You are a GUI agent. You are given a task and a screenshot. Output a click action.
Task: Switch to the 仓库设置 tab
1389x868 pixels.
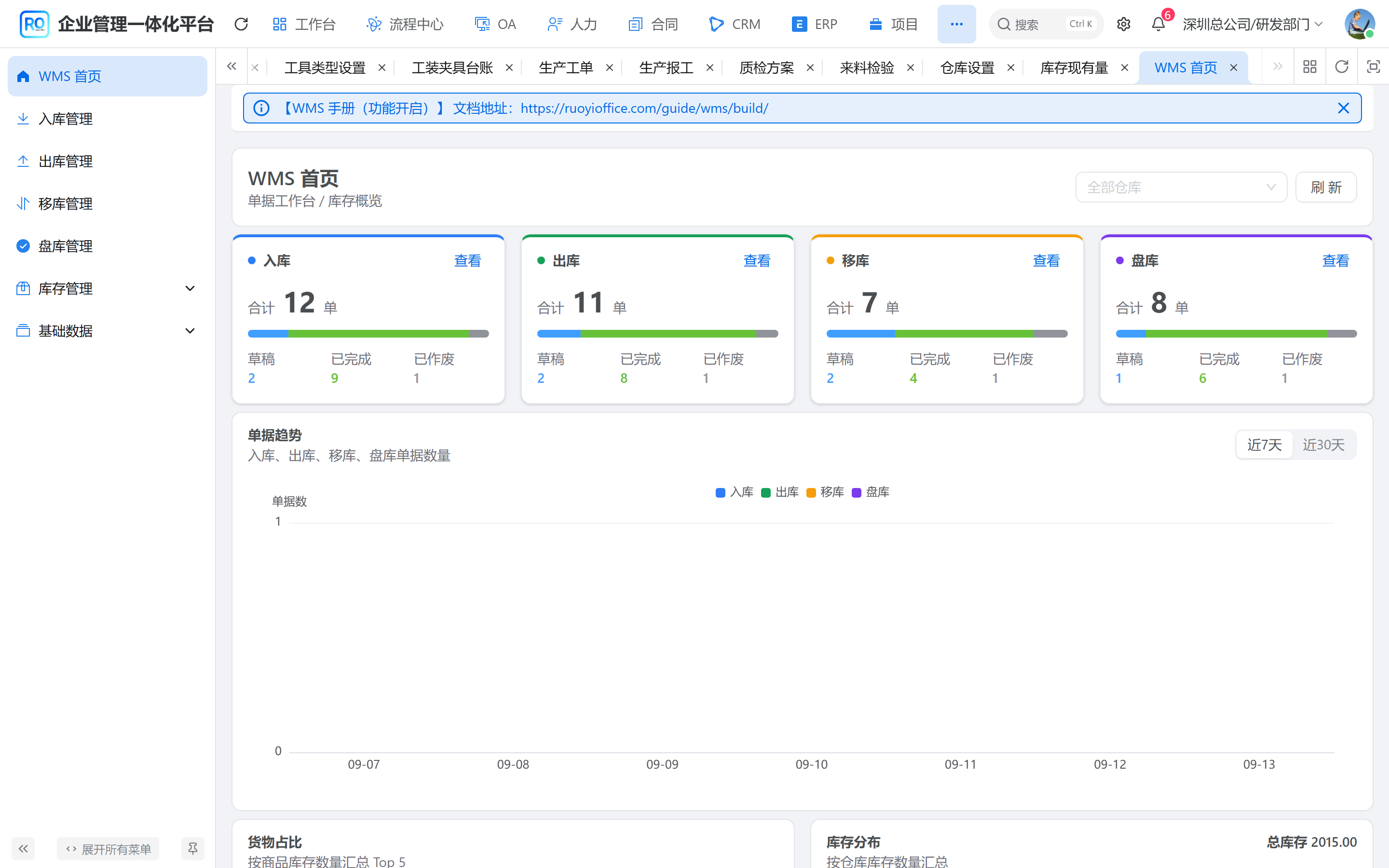(x=967, y=68)
